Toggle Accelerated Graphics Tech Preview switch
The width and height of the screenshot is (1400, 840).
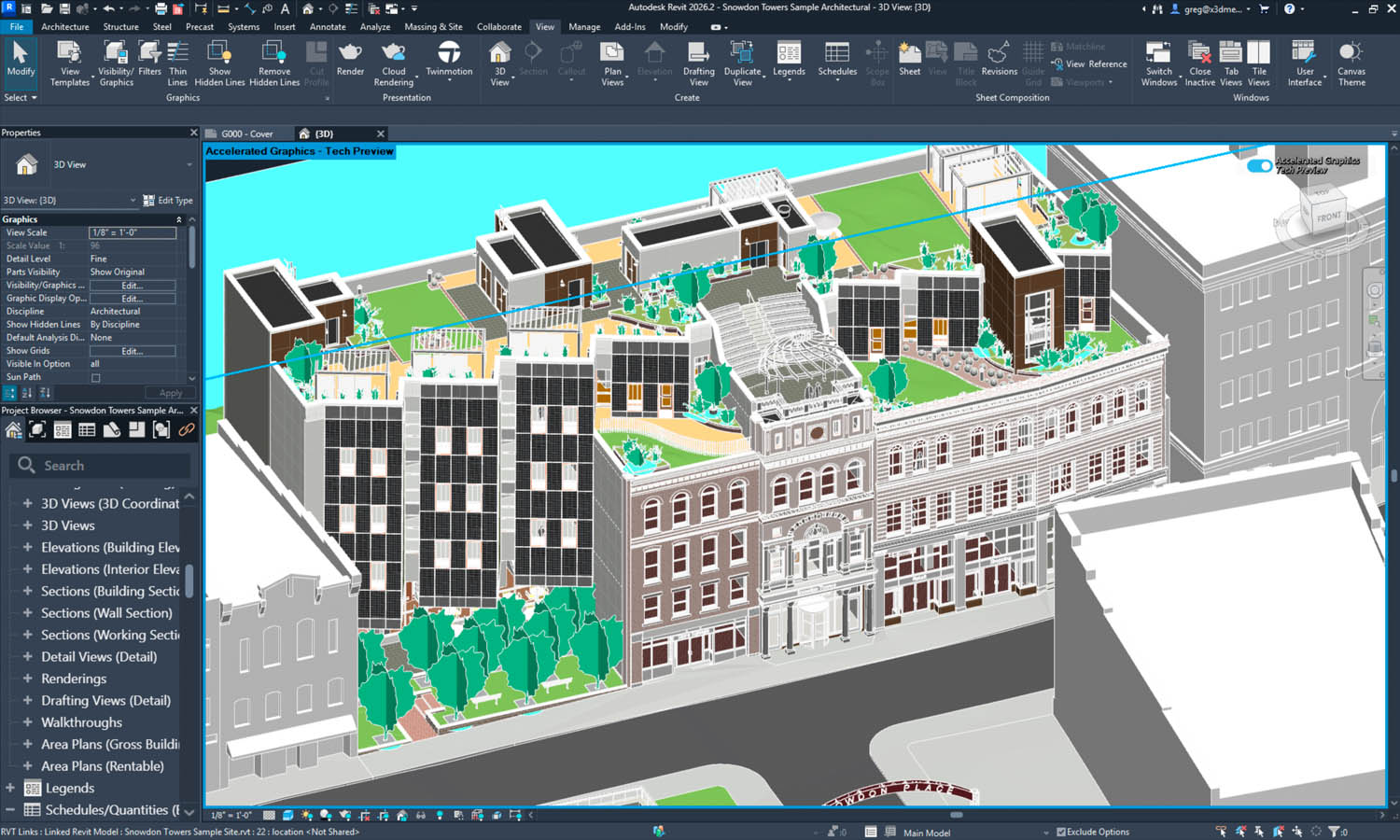pyautogui.click(x=1259, y=166)
